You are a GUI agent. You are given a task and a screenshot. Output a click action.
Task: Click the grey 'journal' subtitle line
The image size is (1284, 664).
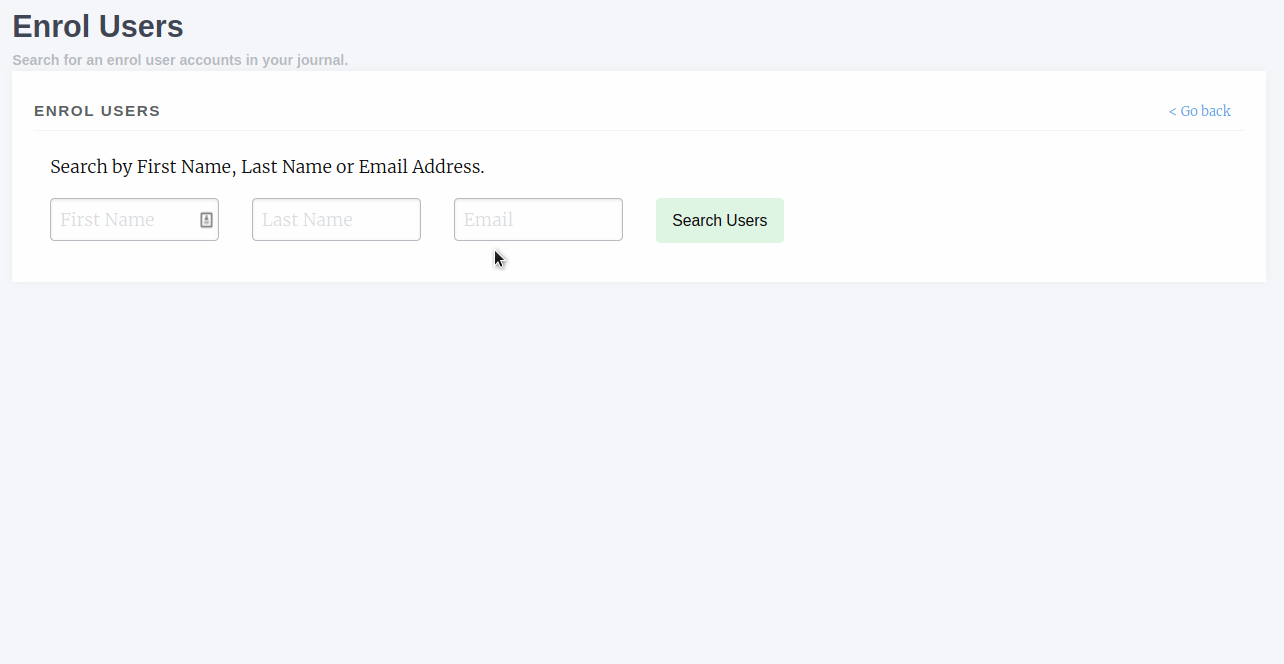point(180,60)
